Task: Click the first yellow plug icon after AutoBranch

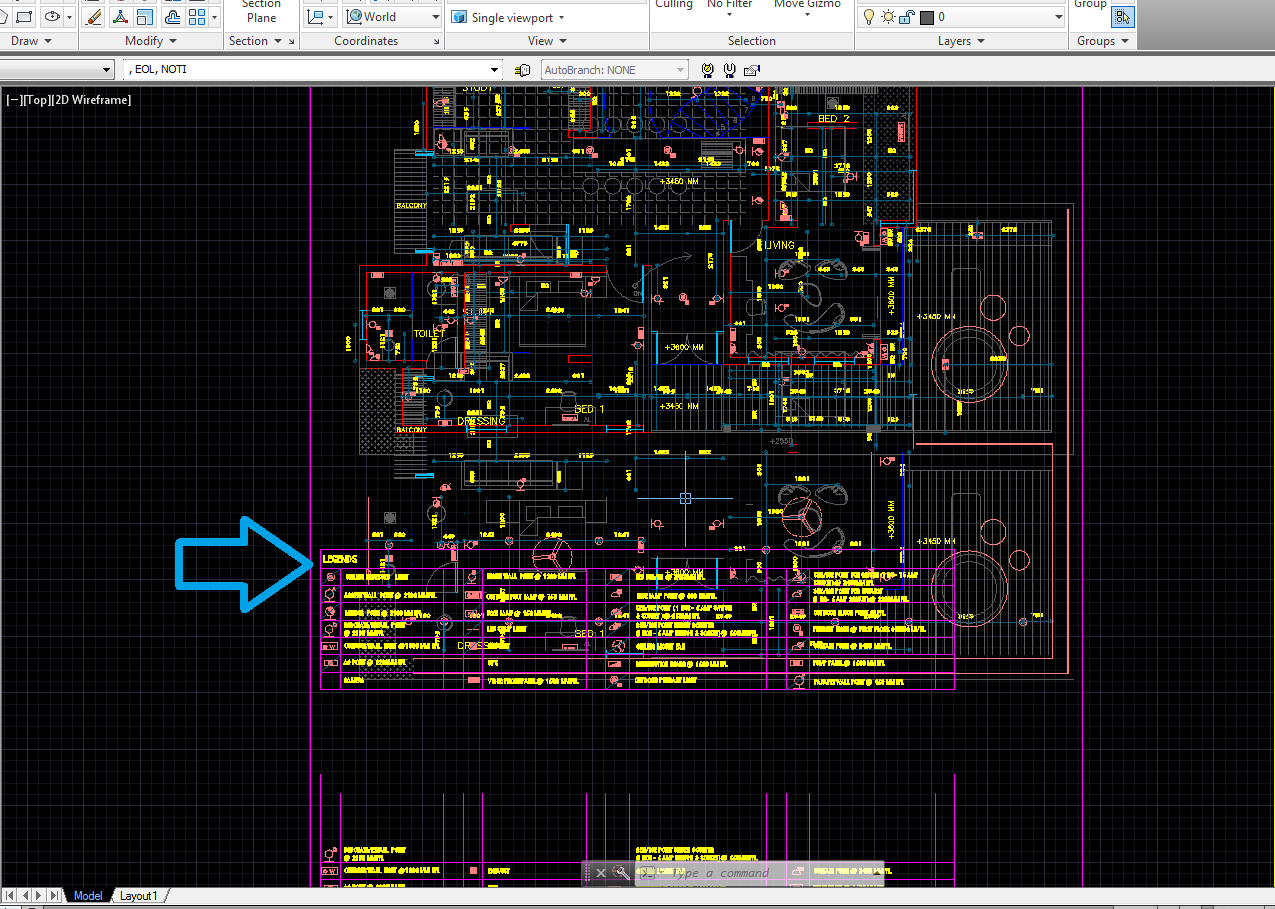Action: [708, 70]
